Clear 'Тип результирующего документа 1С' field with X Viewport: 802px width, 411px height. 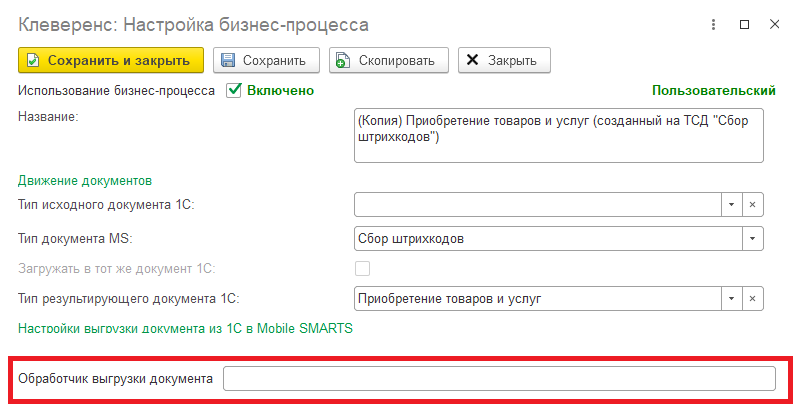[752, 299]
